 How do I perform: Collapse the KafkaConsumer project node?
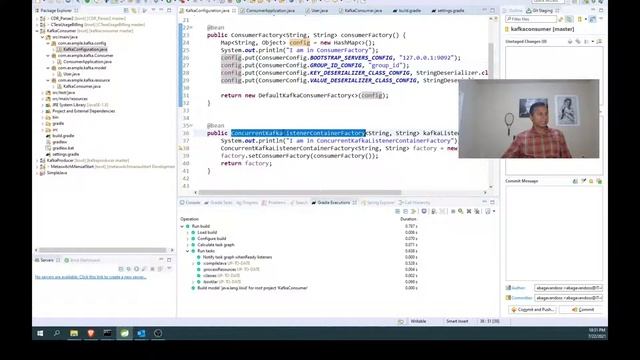click(37, 31)
